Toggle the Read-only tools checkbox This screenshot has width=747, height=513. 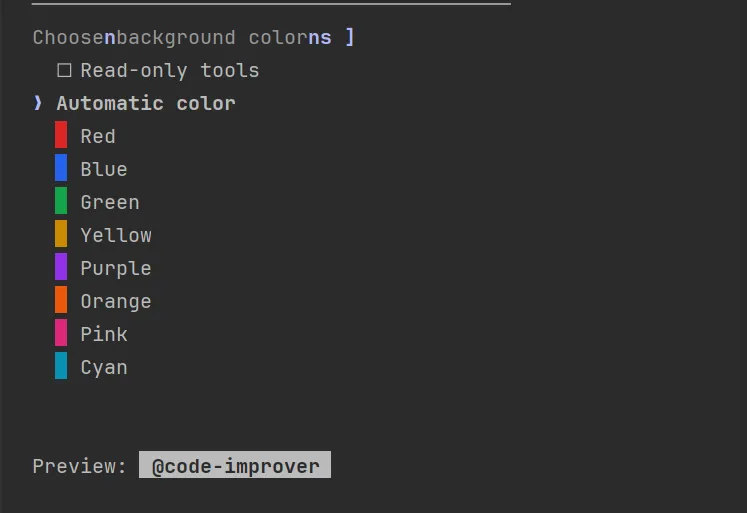point(65,70)
